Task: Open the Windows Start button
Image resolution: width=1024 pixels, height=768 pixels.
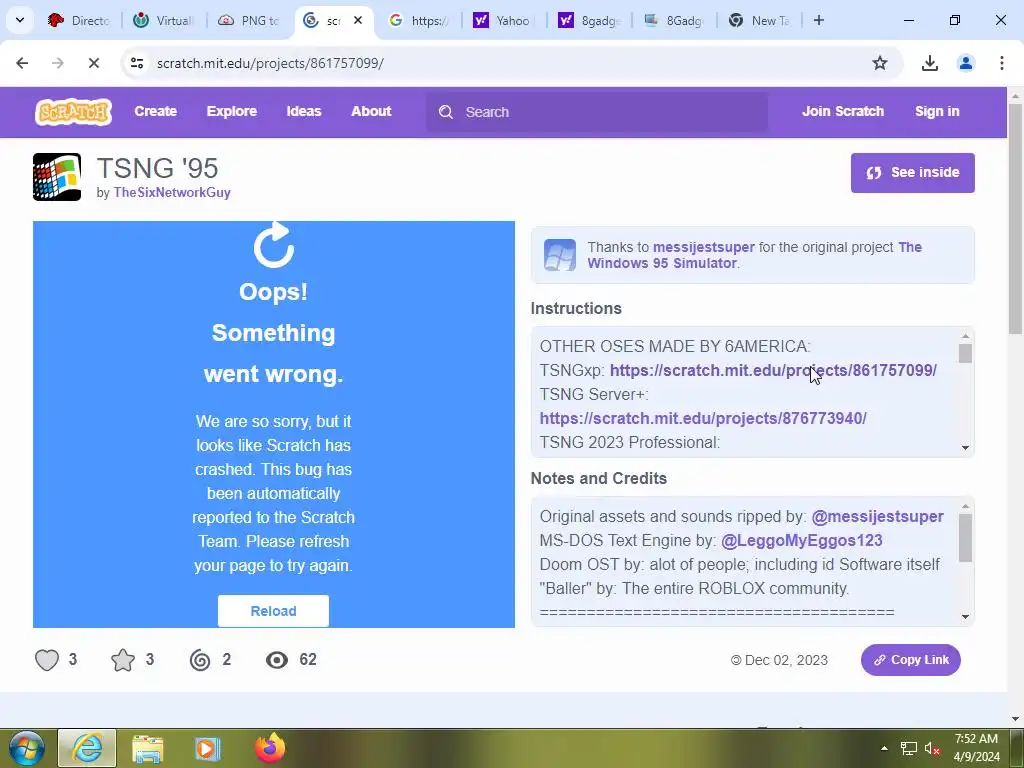Action: pos(26,748)
